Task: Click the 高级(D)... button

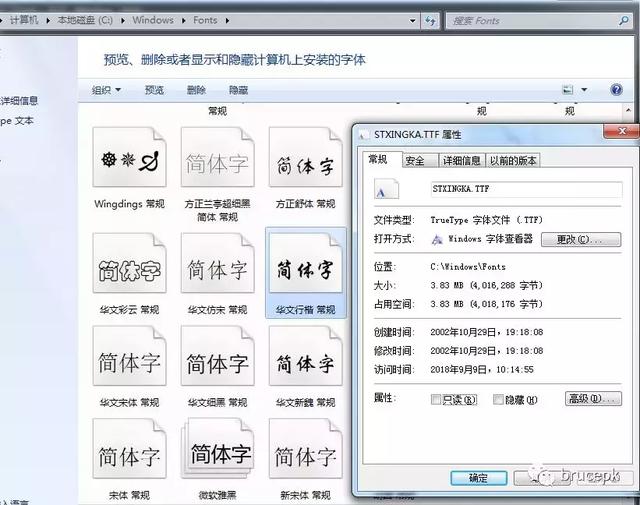Action: [593, 398]
